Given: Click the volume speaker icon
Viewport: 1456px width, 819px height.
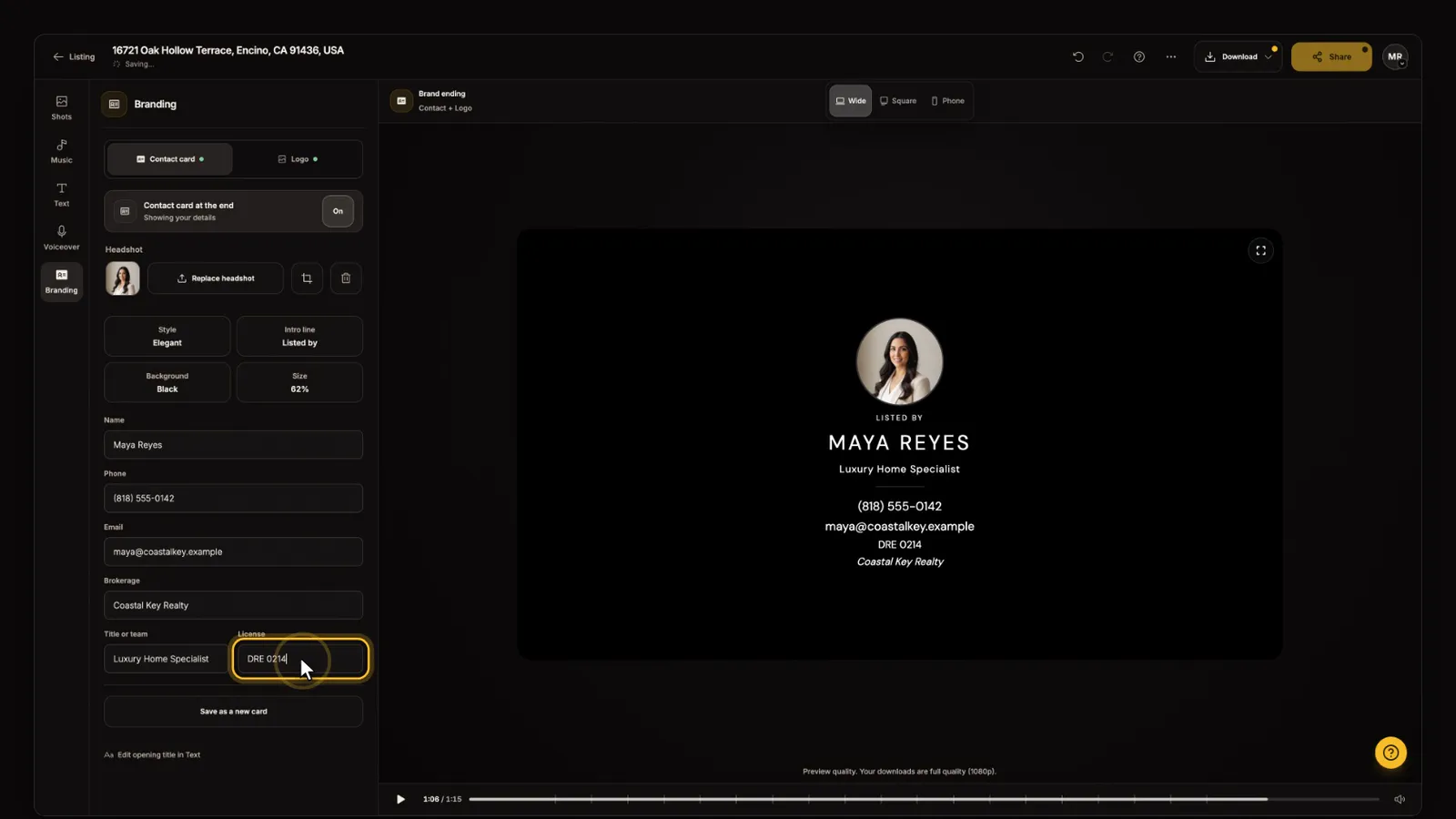Looking at the screenshot, I should [x=1400, y=799].
